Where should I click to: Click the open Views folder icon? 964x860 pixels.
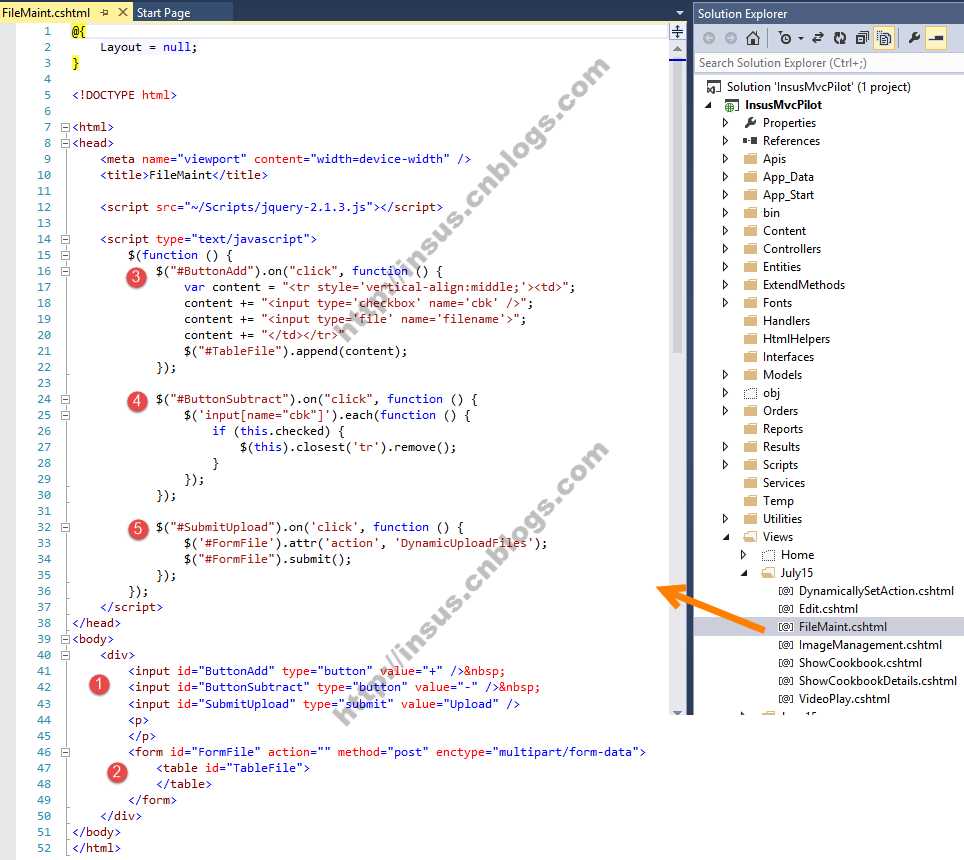pyautogui.click(x=750, y=537)
